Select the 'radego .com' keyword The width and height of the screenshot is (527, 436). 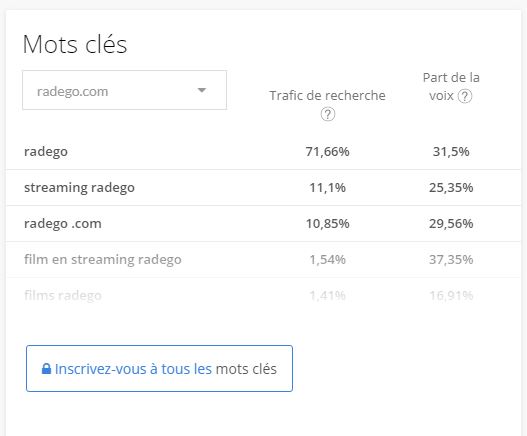pos(63,224)
